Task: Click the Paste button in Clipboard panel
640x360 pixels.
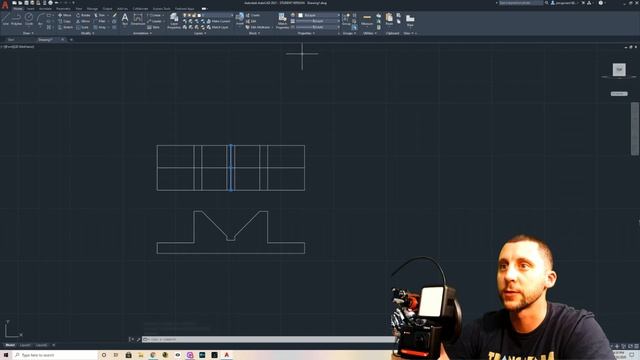Action: [x=389, y=19]
